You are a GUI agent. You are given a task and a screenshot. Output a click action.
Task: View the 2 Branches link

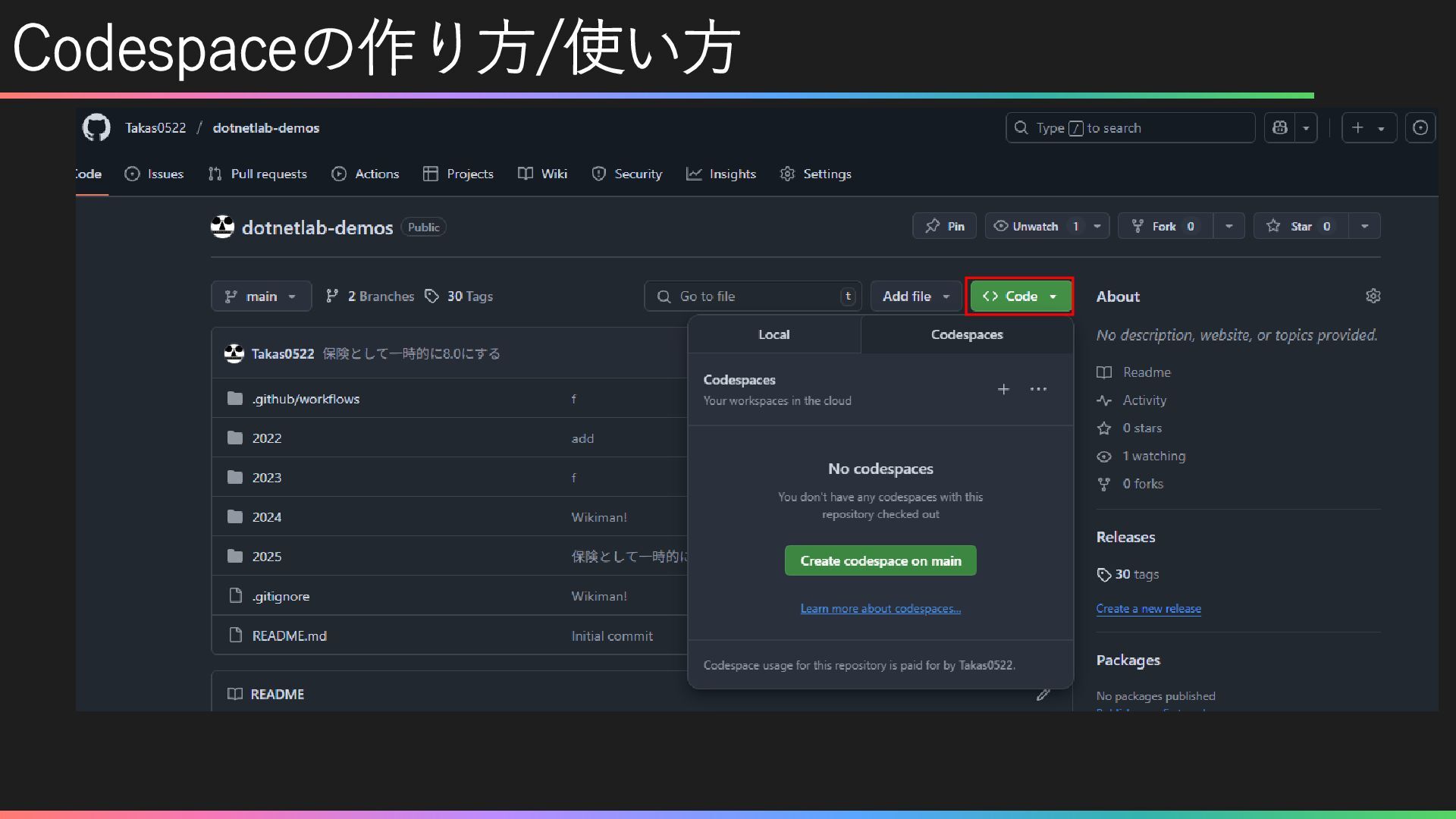[369, 296]
